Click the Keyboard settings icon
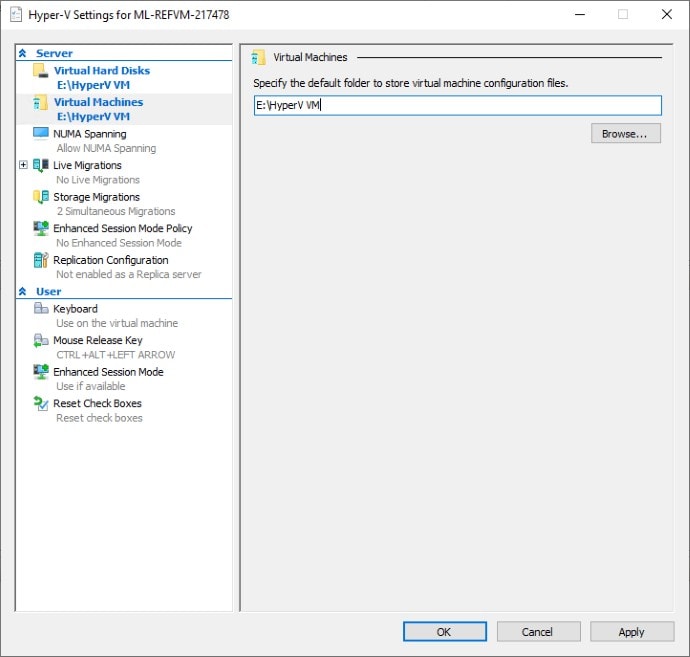 [x=40, y=309]
